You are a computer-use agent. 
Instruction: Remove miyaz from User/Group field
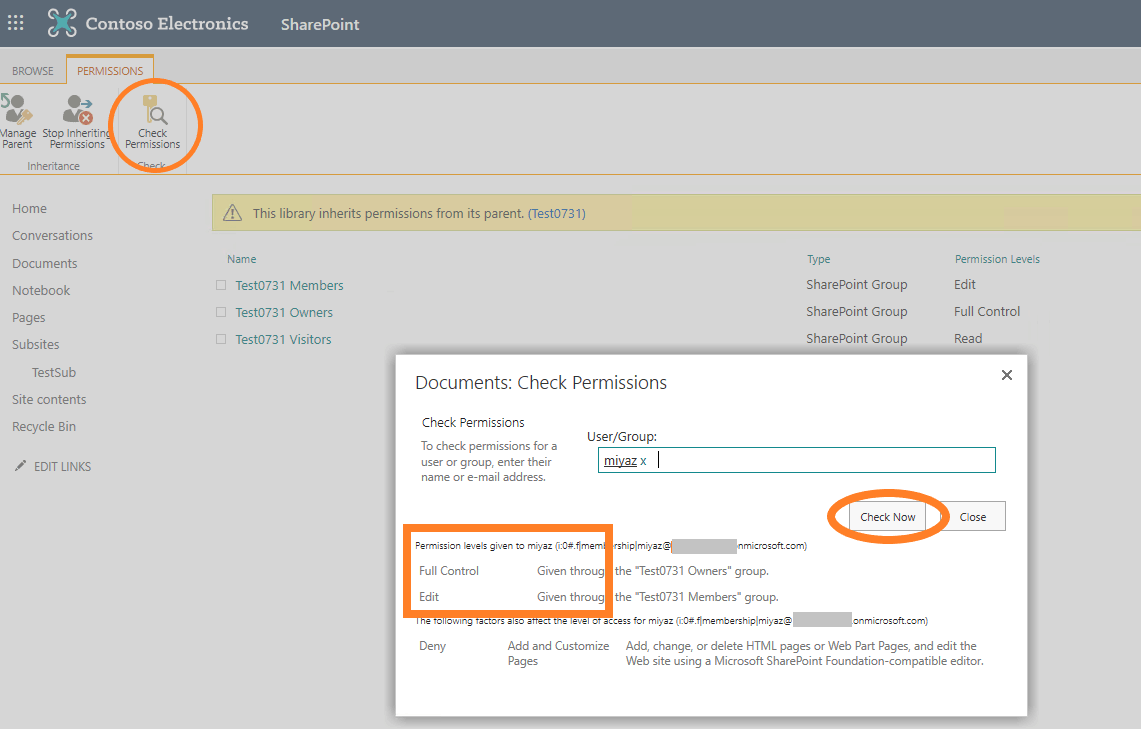point(643,461)
